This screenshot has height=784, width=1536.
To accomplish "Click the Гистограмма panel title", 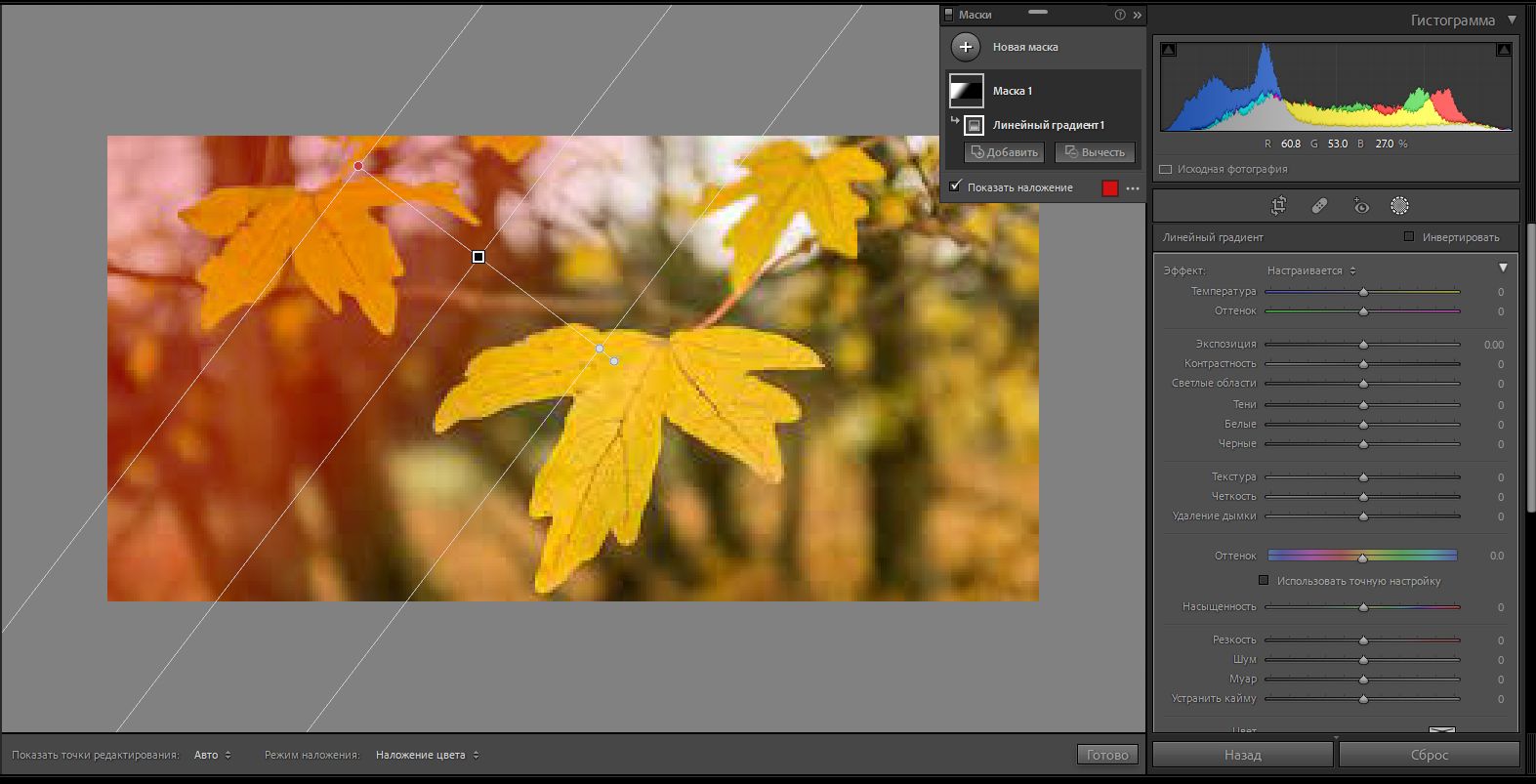I will click(1452, 21).
